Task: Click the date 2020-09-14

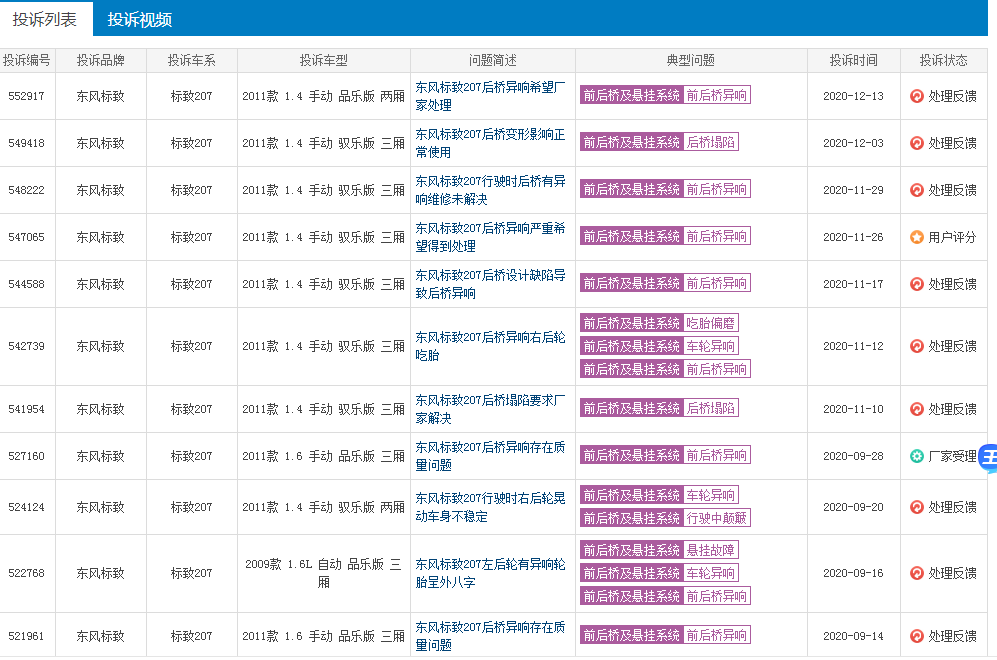Action: [x=853, y=636]
